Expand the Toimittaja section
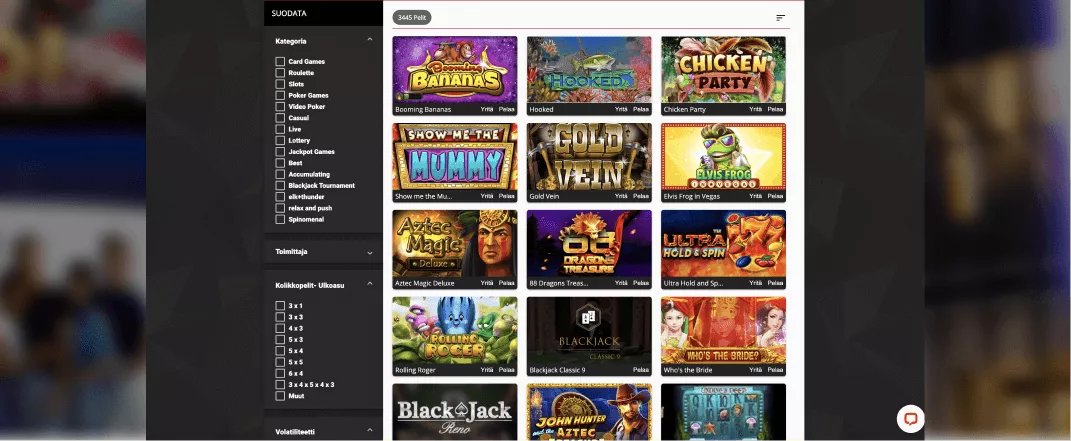 370,253
